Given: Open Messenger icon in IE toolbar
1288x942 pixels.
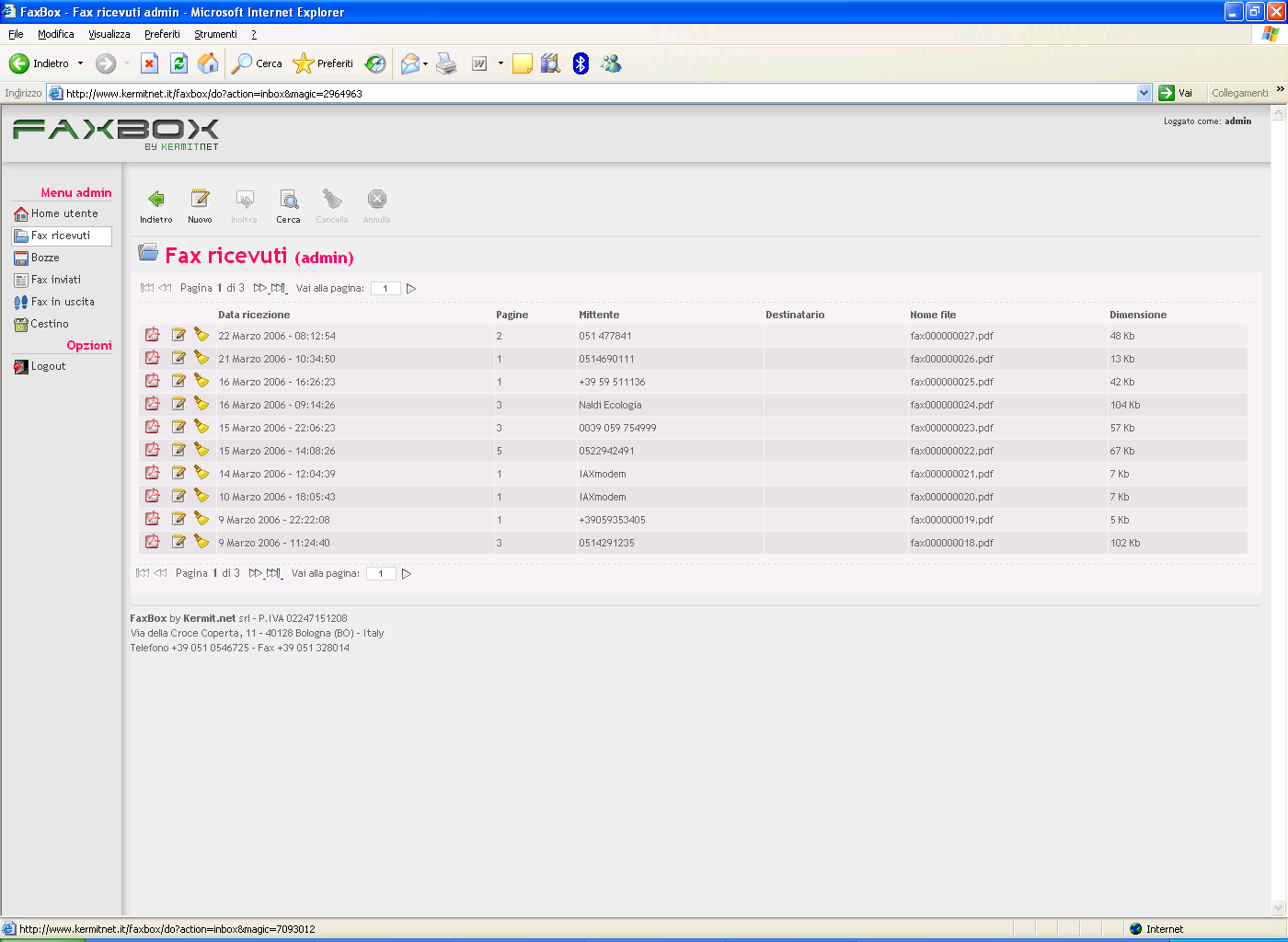Looking at the screenshot, I should point(611,63).
